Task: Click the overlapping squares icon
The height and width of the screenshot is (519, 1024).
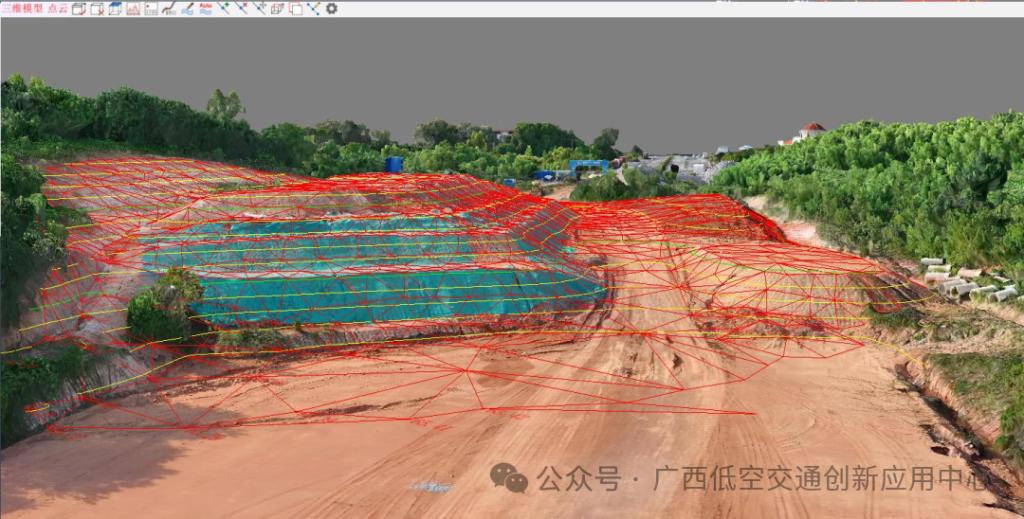Action: click(x=295, y=8)
